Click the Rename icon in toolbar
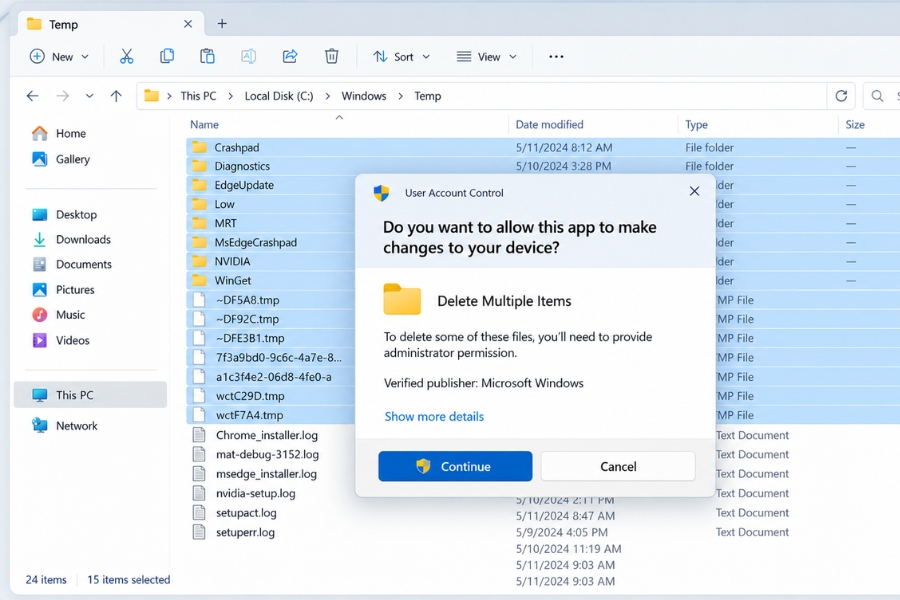This screenshot has width=900, height=600. pyautogui.click(x=249, y=56)
